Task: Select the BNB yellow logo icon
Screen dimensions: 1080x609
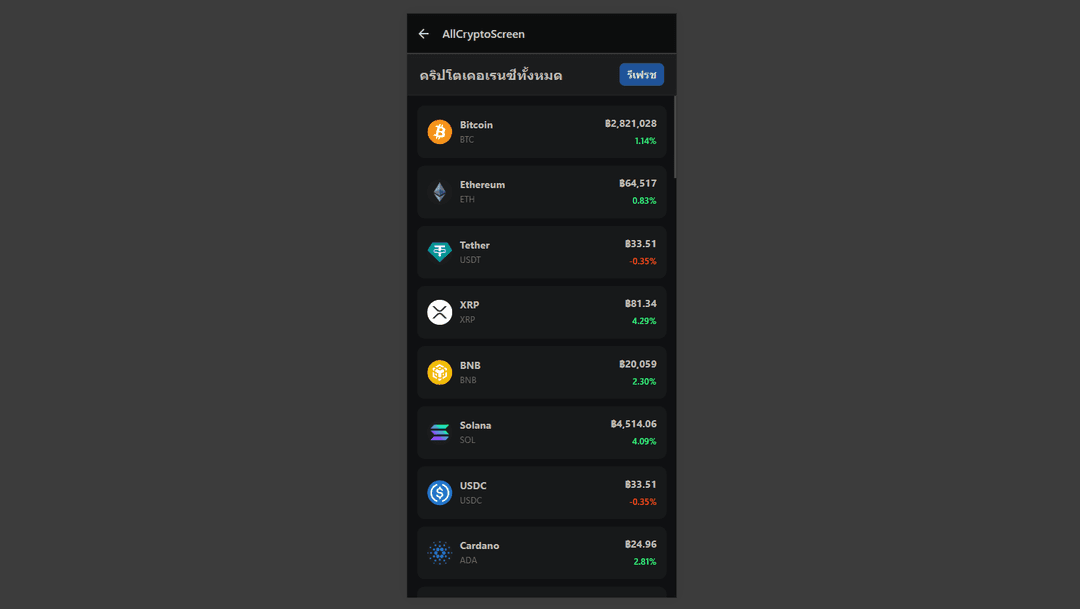Action: [x=440, y=371]
